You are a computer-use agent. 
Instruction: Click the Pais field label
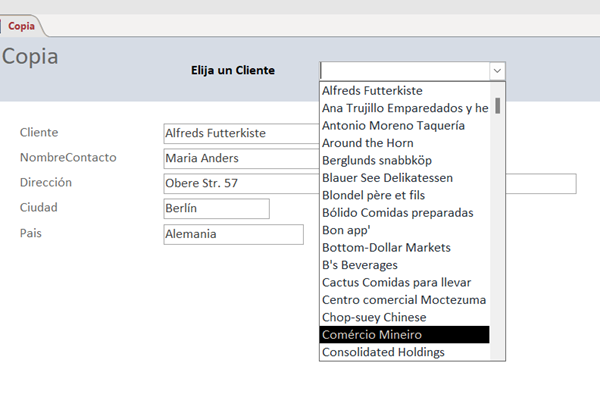[x=31, y=233]
